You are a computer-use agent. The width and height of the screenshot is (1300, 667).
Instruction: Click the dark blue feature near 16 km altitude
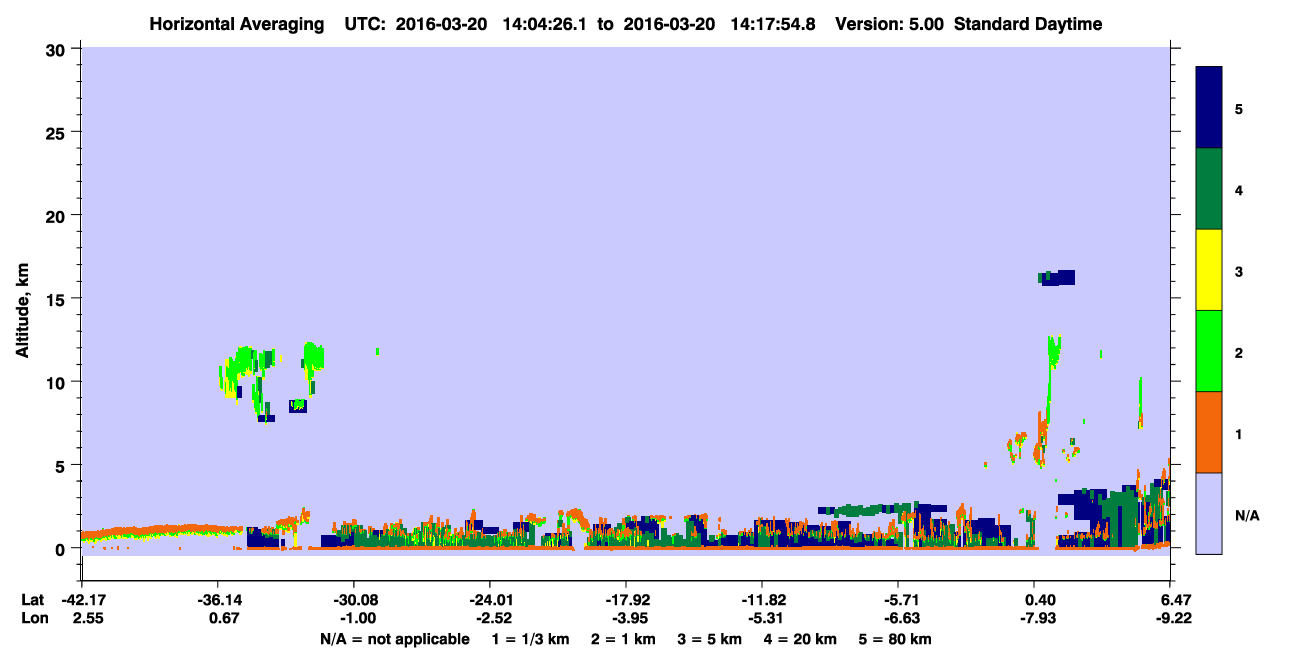click(x=1057, y=278)
